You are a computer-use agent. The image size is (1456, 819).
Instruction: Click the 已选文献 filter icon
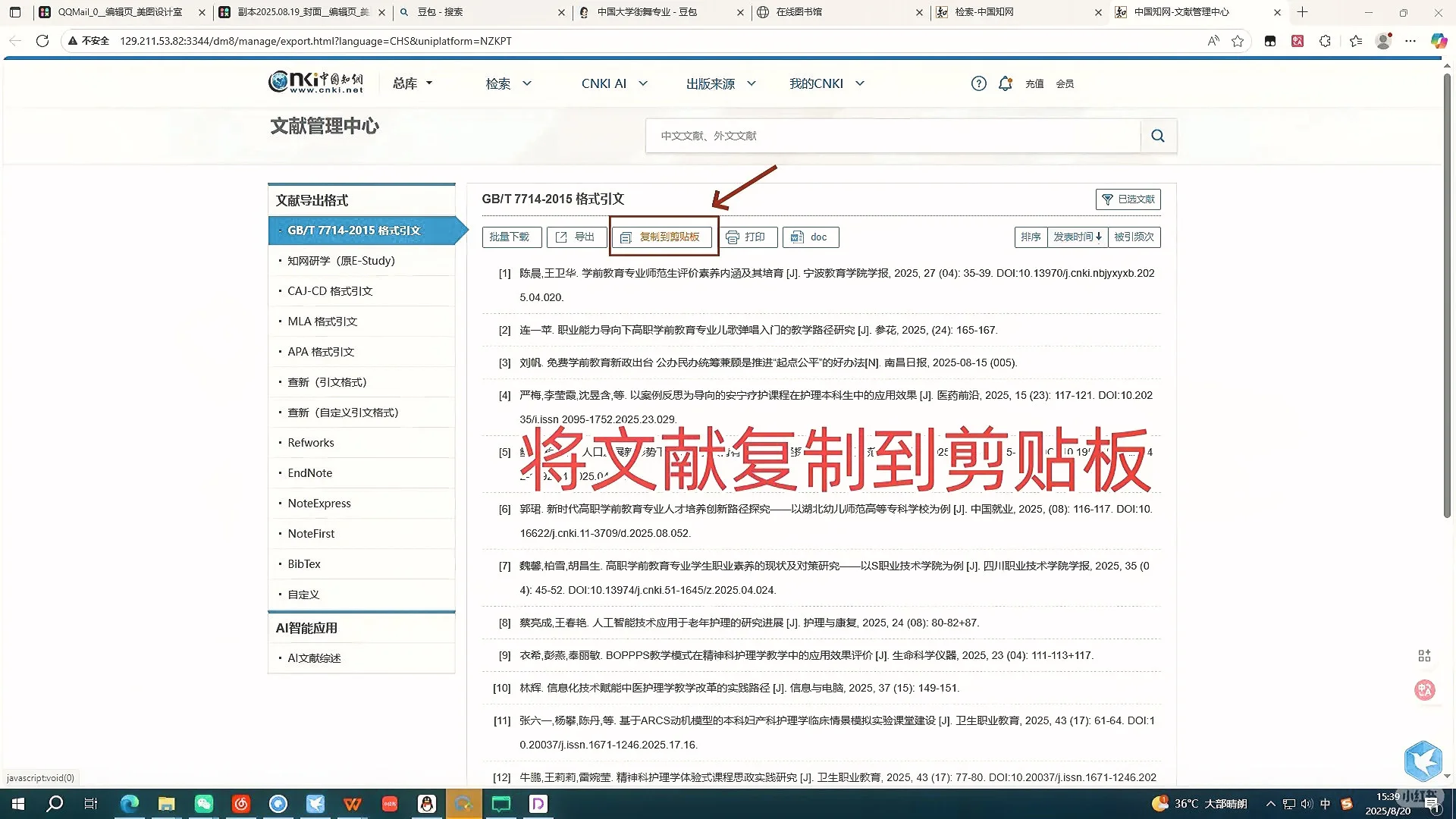[x=1108, y=199]
